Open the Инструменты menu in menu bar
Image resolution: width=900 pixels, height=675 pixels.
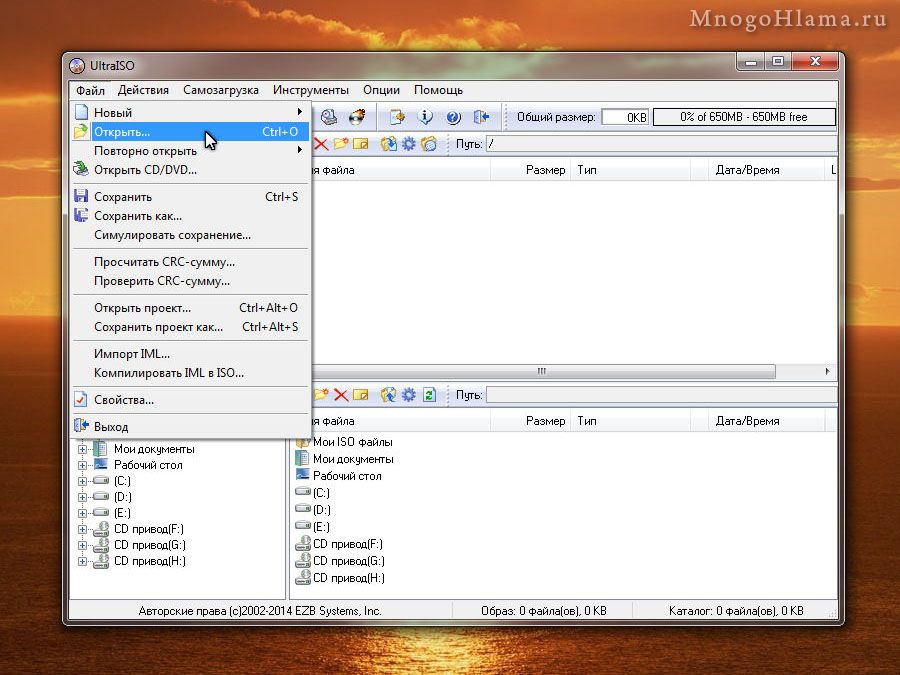pyautogui.click(x=310, y=90)
